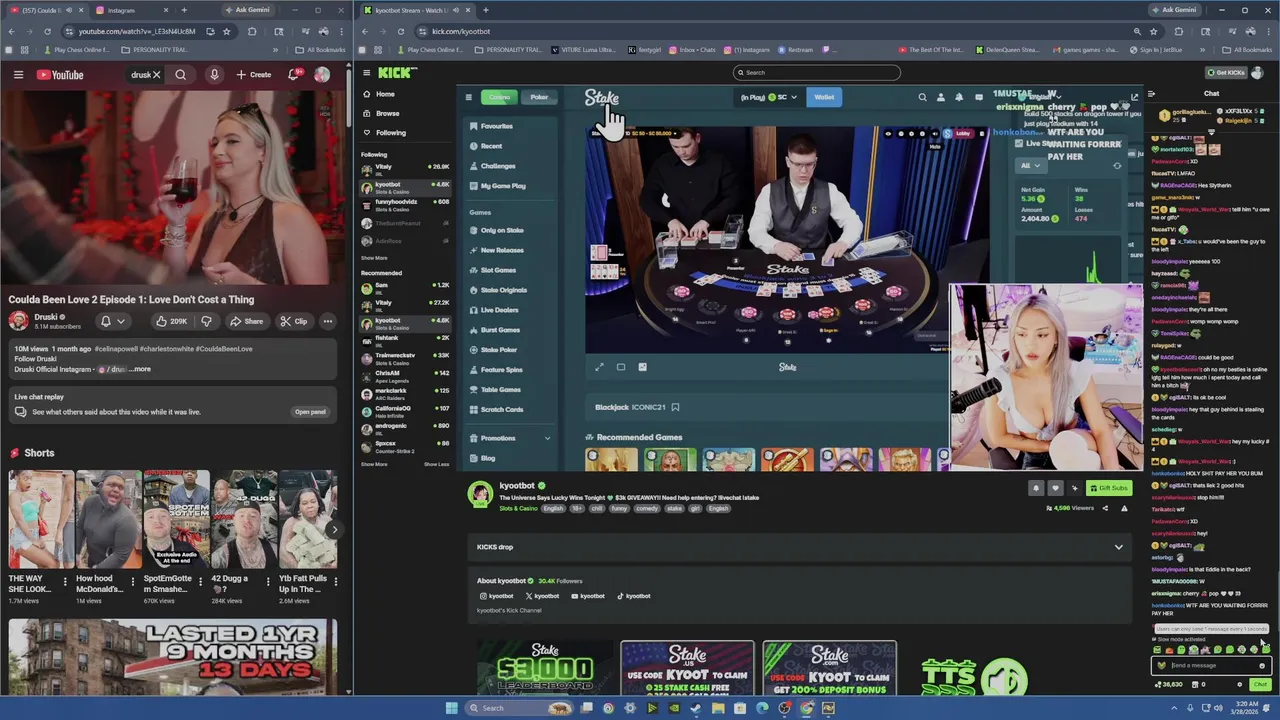Send the chat message with Chat button
The width and height of the screenshot is (1280, 720).
point(1260,685)
